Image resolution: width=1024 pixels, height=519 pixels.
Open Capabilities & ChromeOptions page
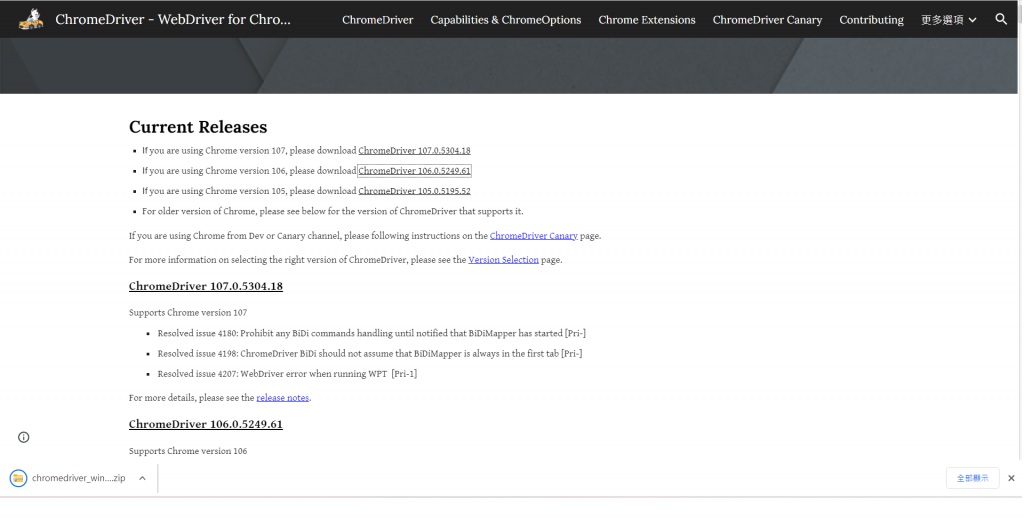(x=505, y=20)
